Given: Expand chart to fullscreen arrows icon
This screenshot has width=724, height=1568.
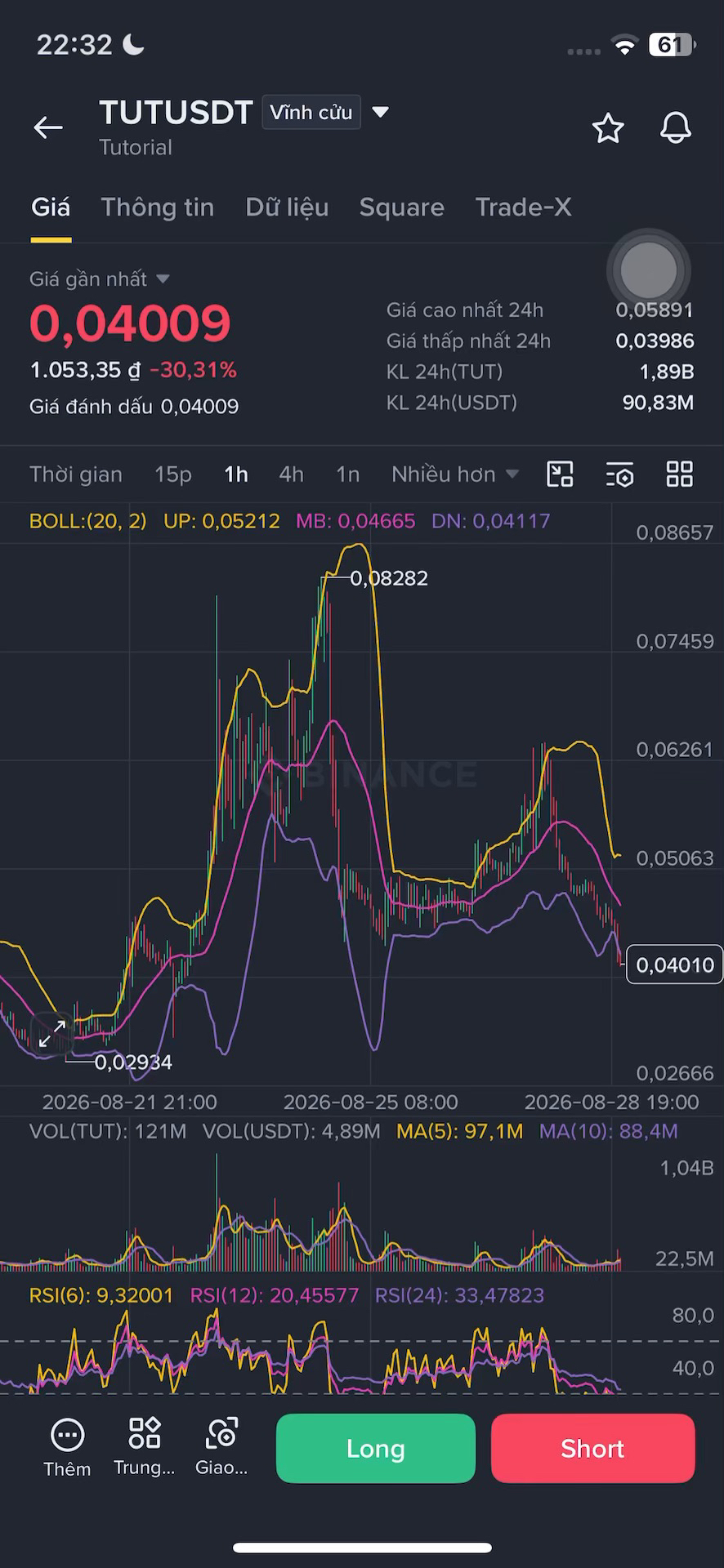Looking at the screenshot, I should (52, 1034).
